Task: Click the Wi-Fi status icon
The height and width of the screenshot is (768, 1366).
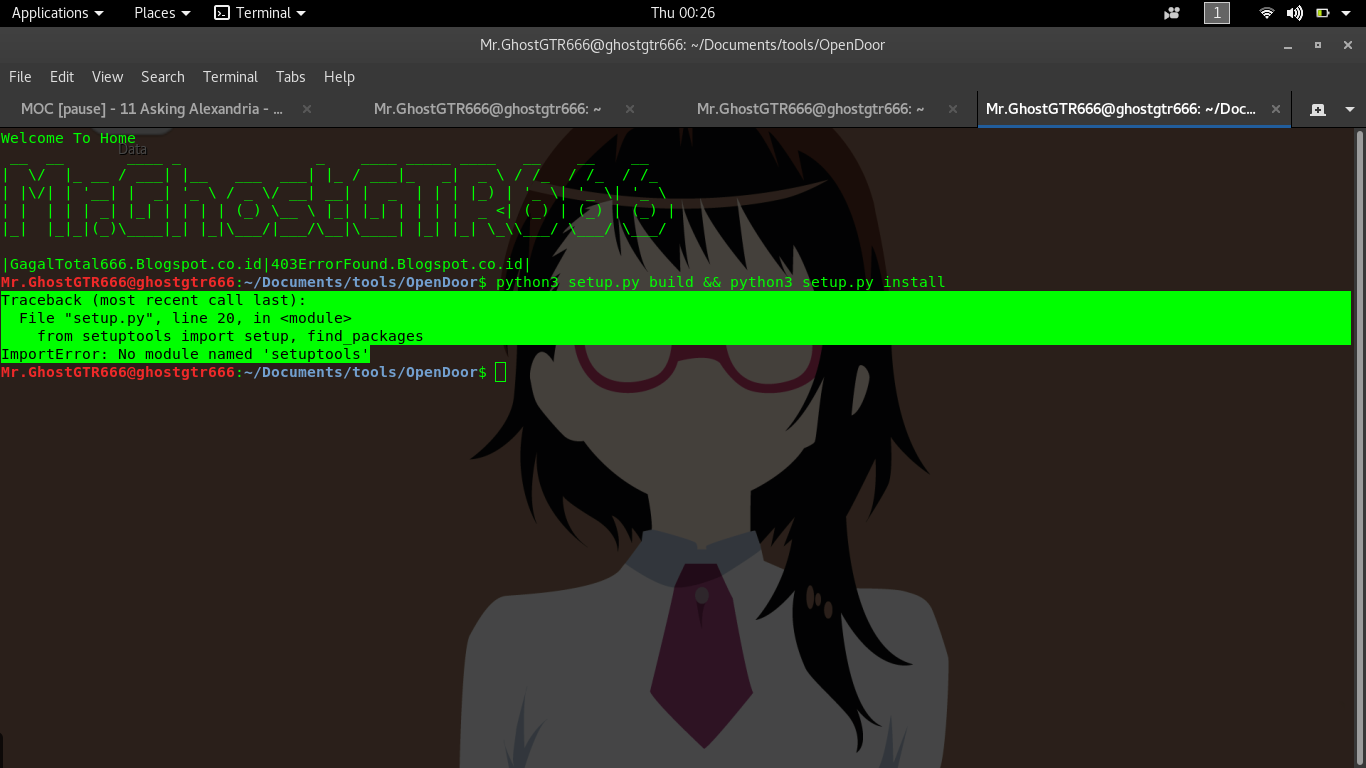Action: (x=1267, y=13)
